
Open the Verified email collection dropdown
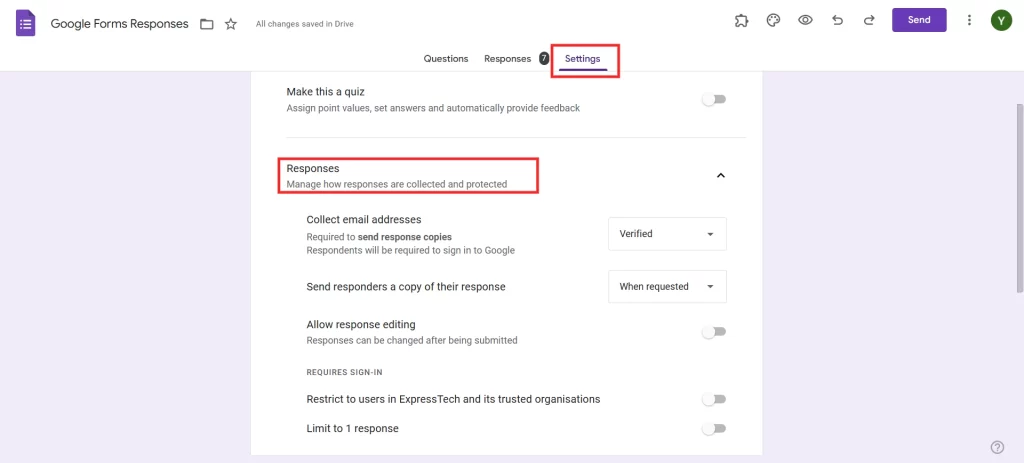tap(667, 234)
